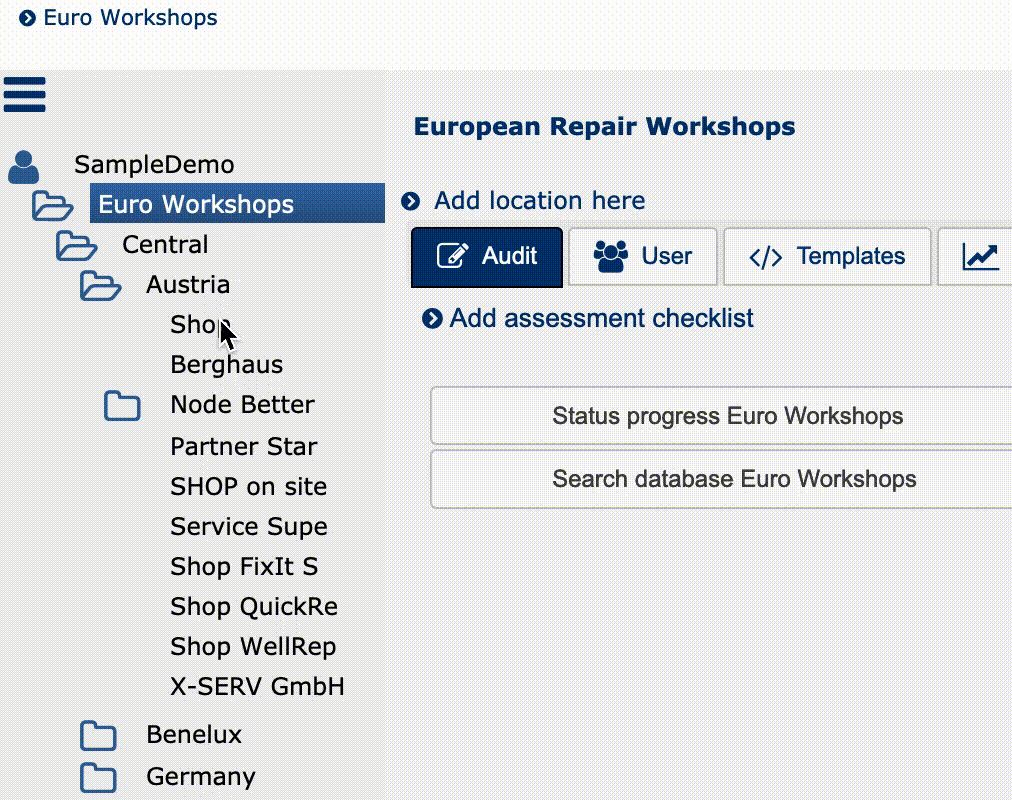The image size is (1012, 800).
Task: Switch to the User tab
Action: coord(643,257)
